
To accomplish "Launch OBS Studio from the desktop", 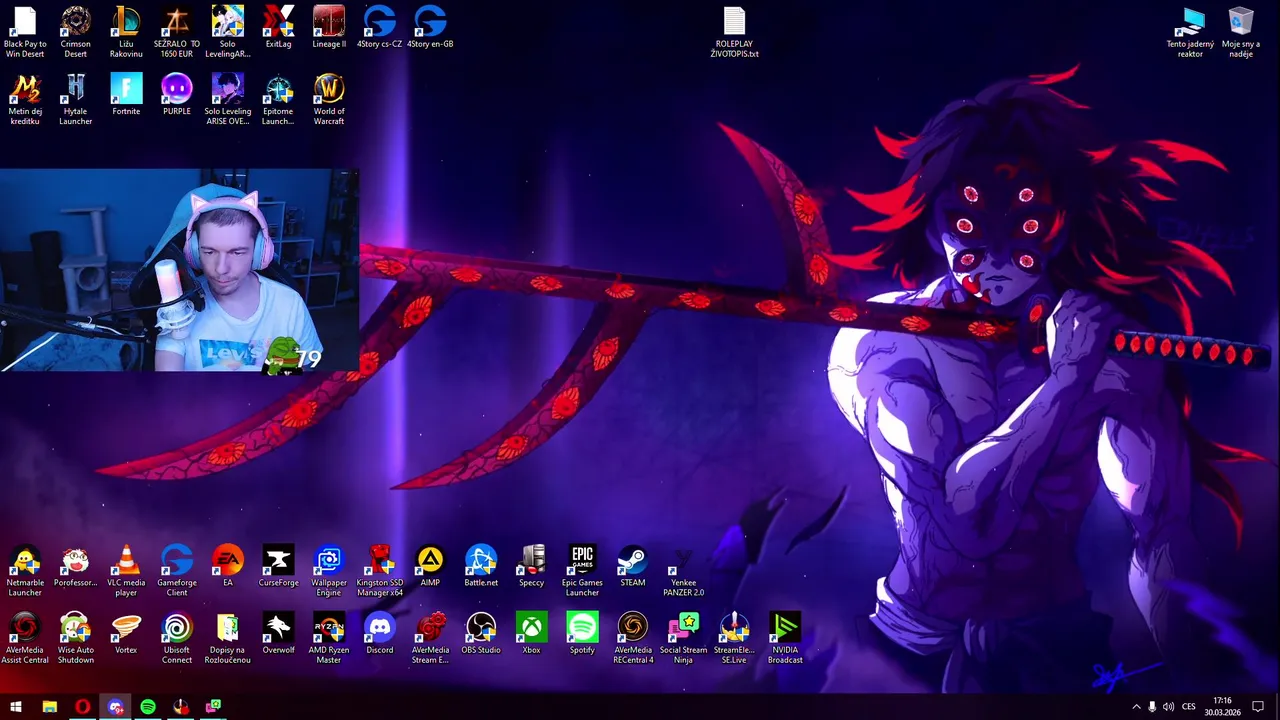I will coord(481,633).
